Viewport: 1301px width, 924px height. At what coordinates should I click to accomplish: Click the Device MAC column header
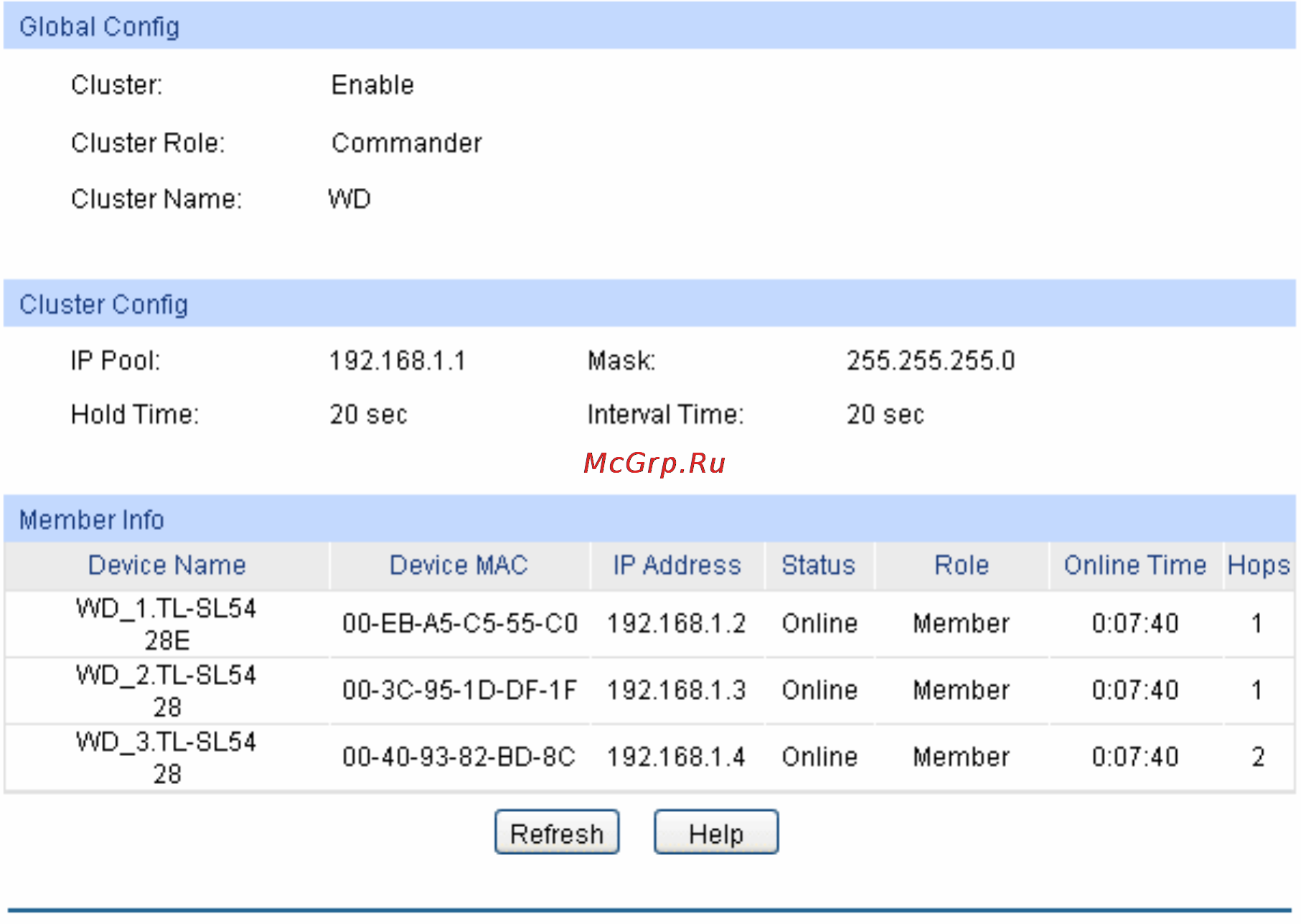coord(459,565)
